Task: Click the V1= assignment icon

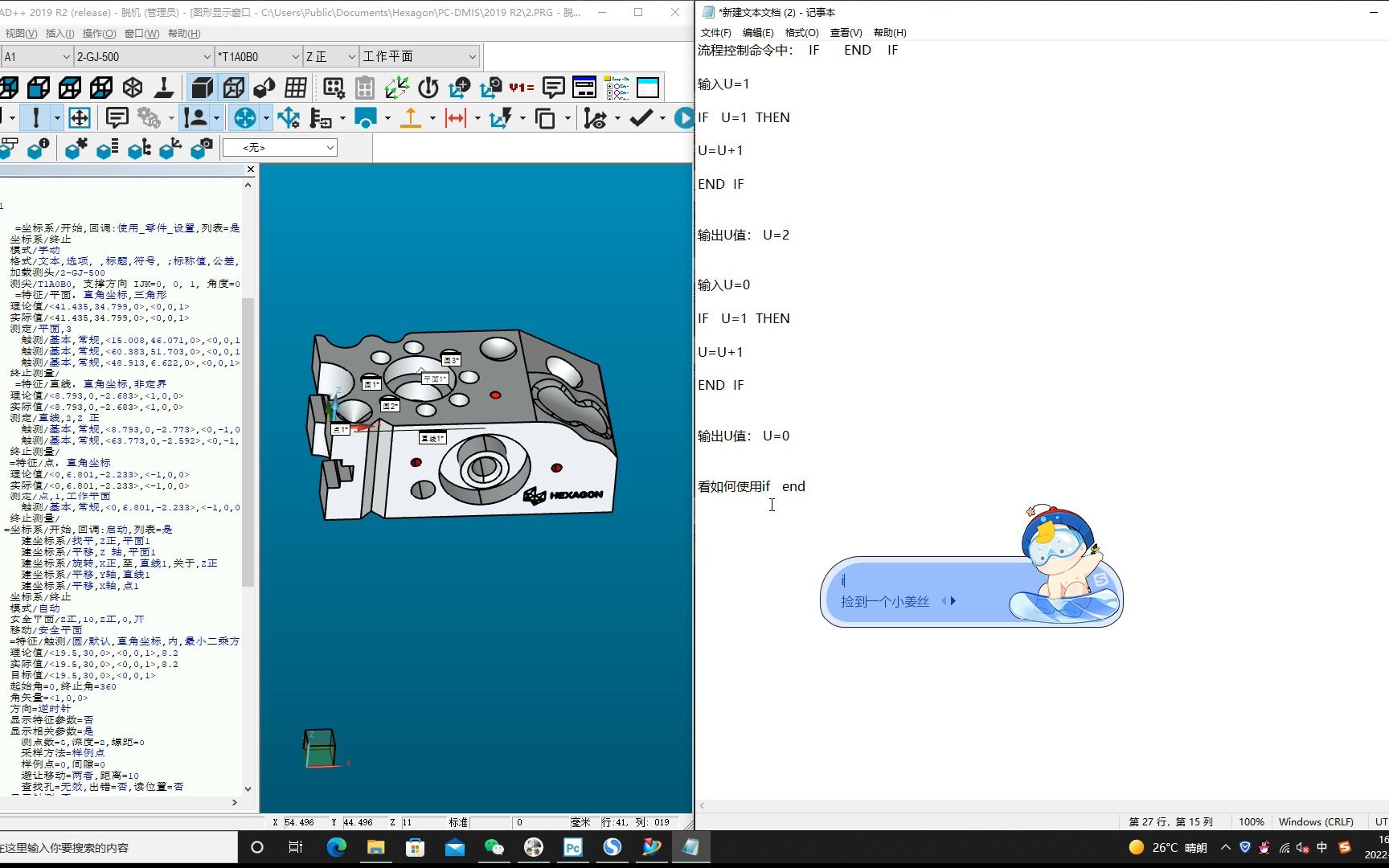Action: (522, 87)
